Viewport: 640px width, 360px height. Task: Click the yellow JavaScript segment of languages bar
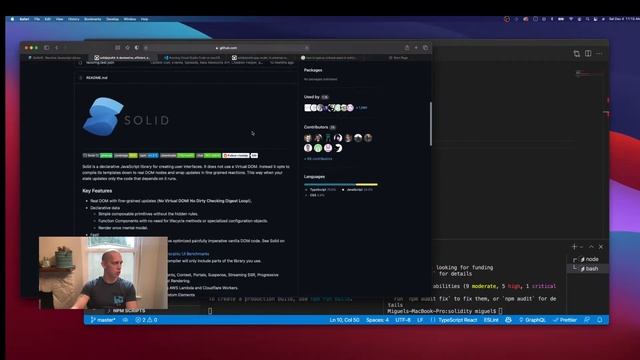click(x=367, y=184)
